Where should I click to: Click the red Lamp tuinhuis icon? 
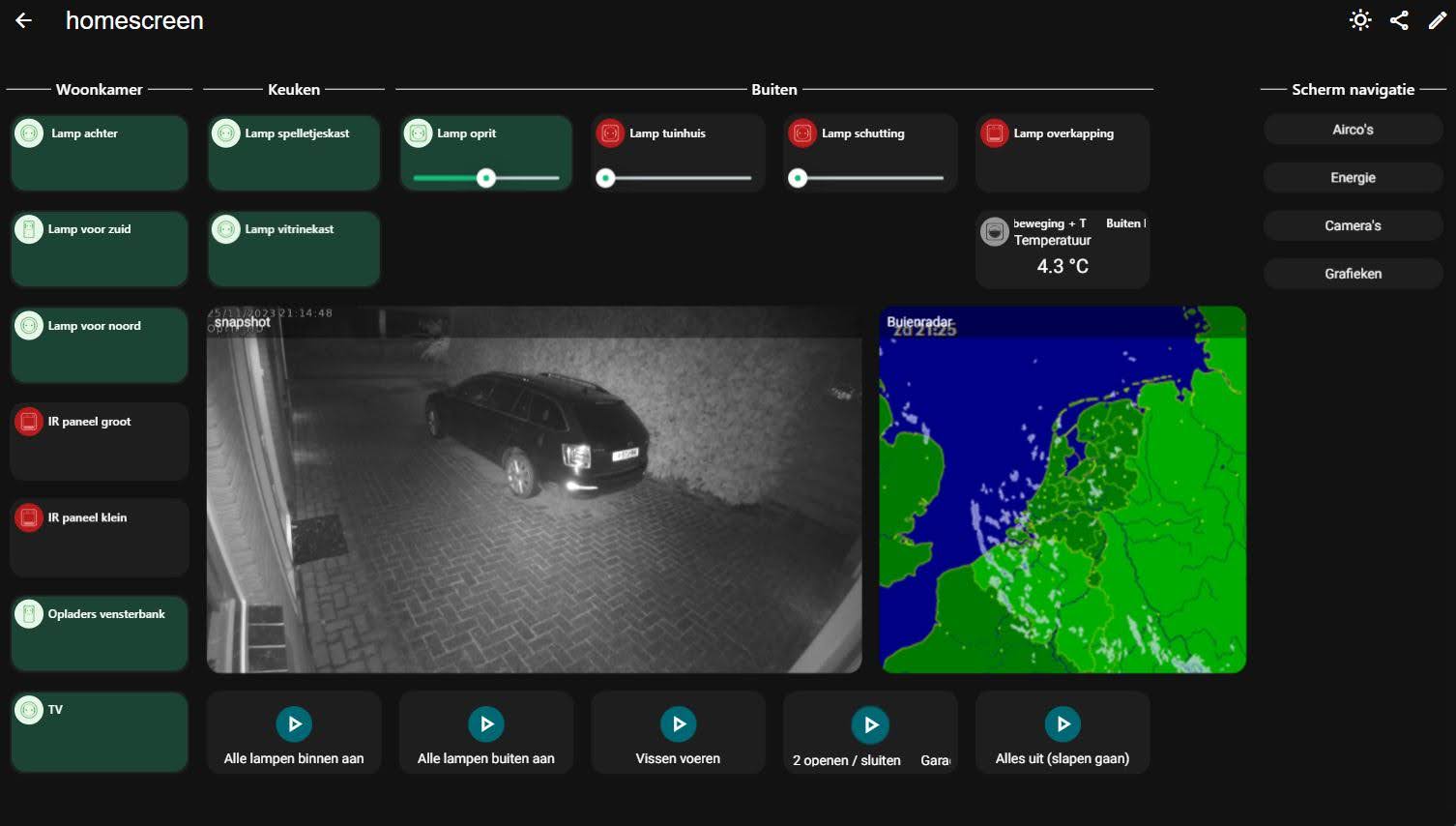[610, 133]
